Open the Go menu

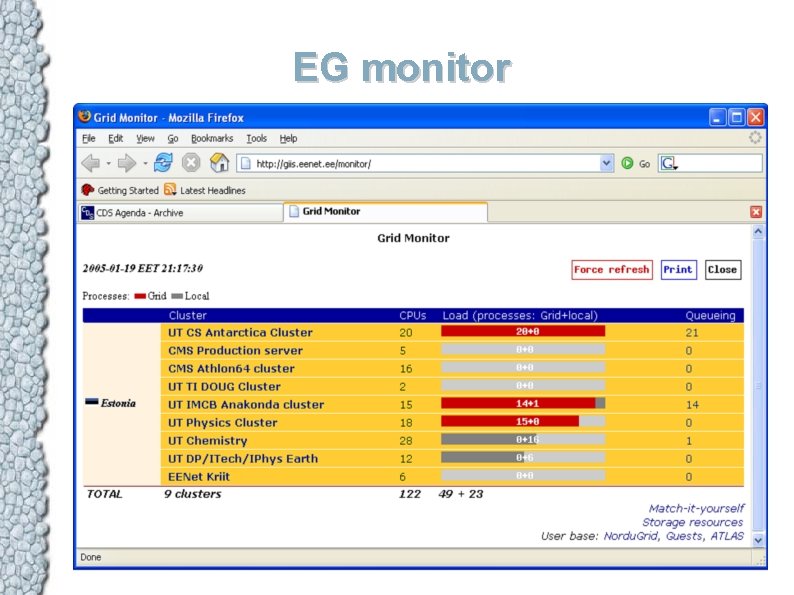pos(173,138)
